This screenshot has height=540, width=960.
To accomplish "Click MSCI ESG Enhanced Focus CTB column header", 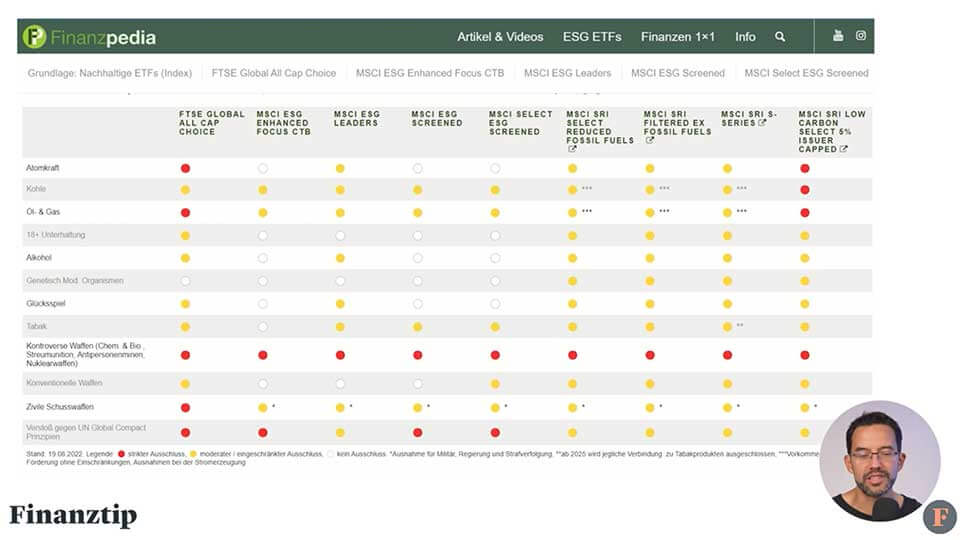I will click(x=283, y=123).
